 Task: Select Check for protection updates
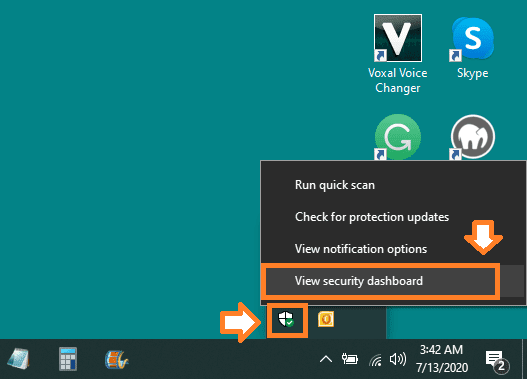(393, 217)
